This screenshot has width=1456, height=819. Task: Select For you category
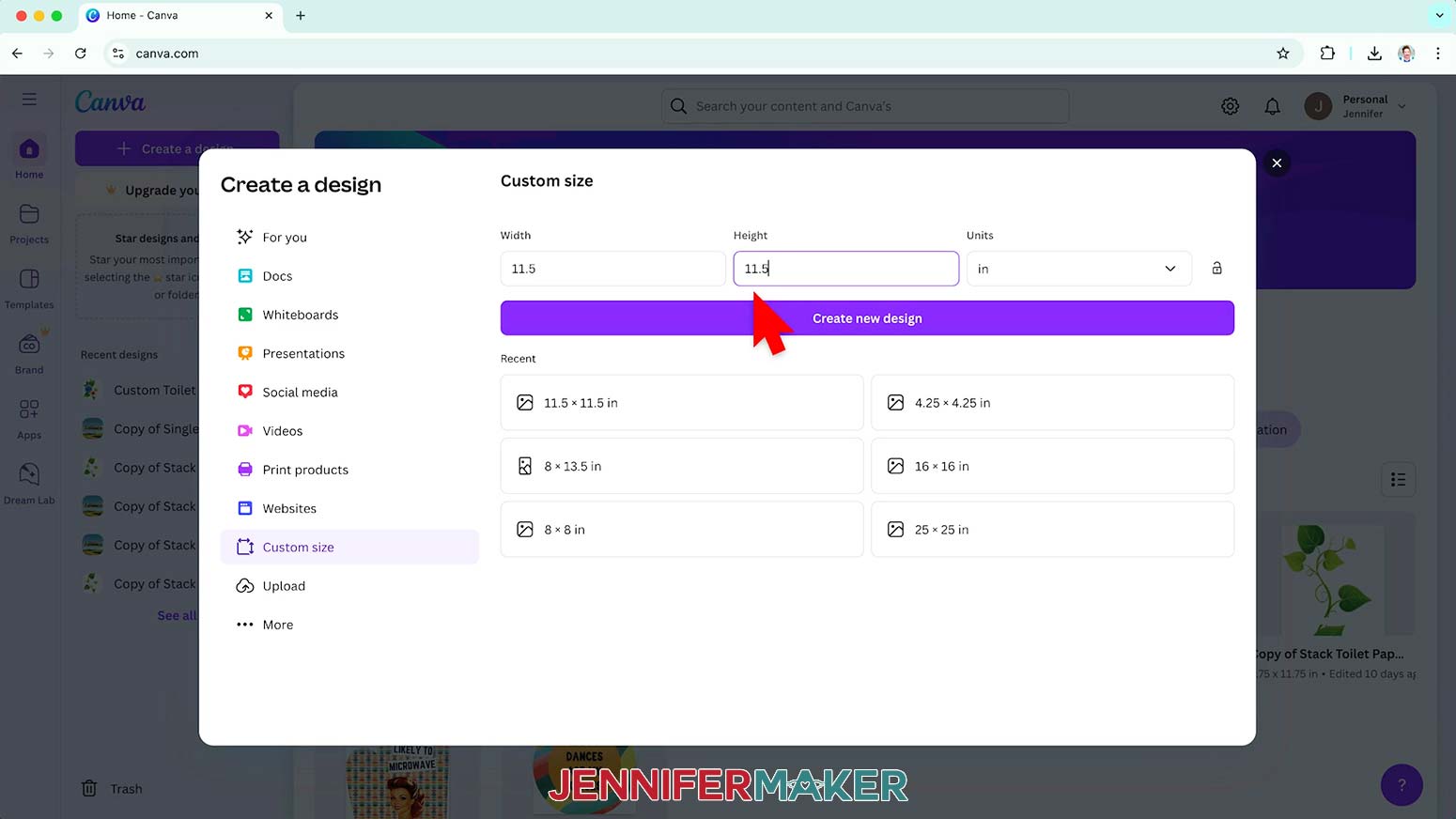(x=349, y=237)
